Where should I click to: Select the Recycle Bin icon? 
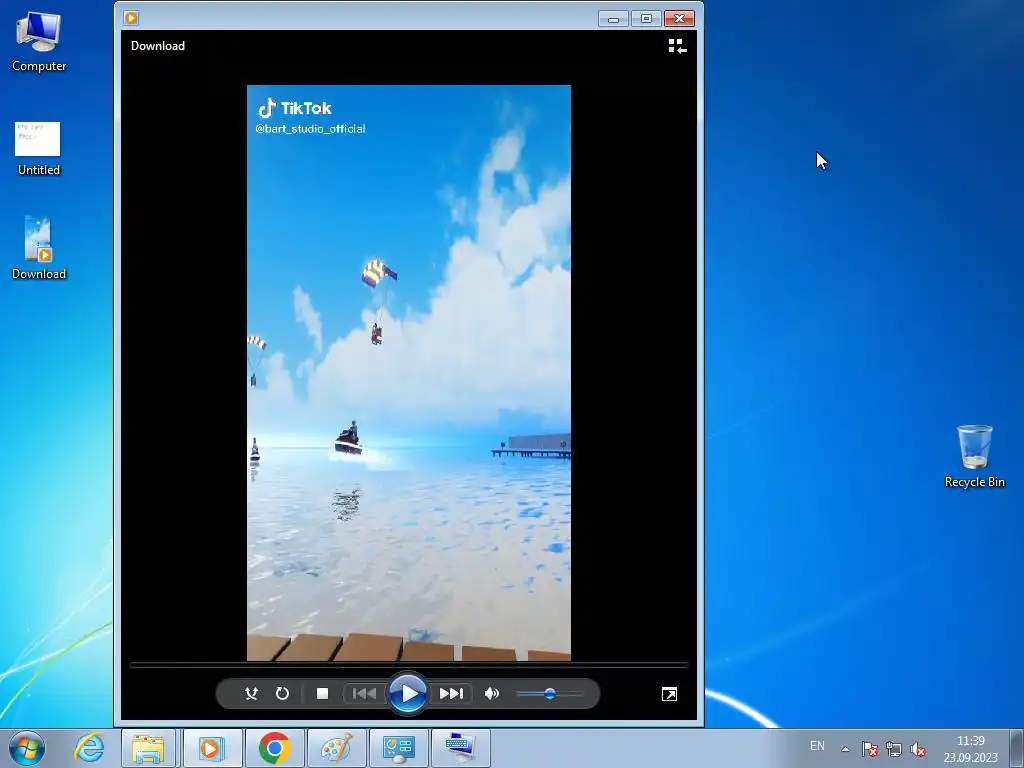[x=974, y=456]
